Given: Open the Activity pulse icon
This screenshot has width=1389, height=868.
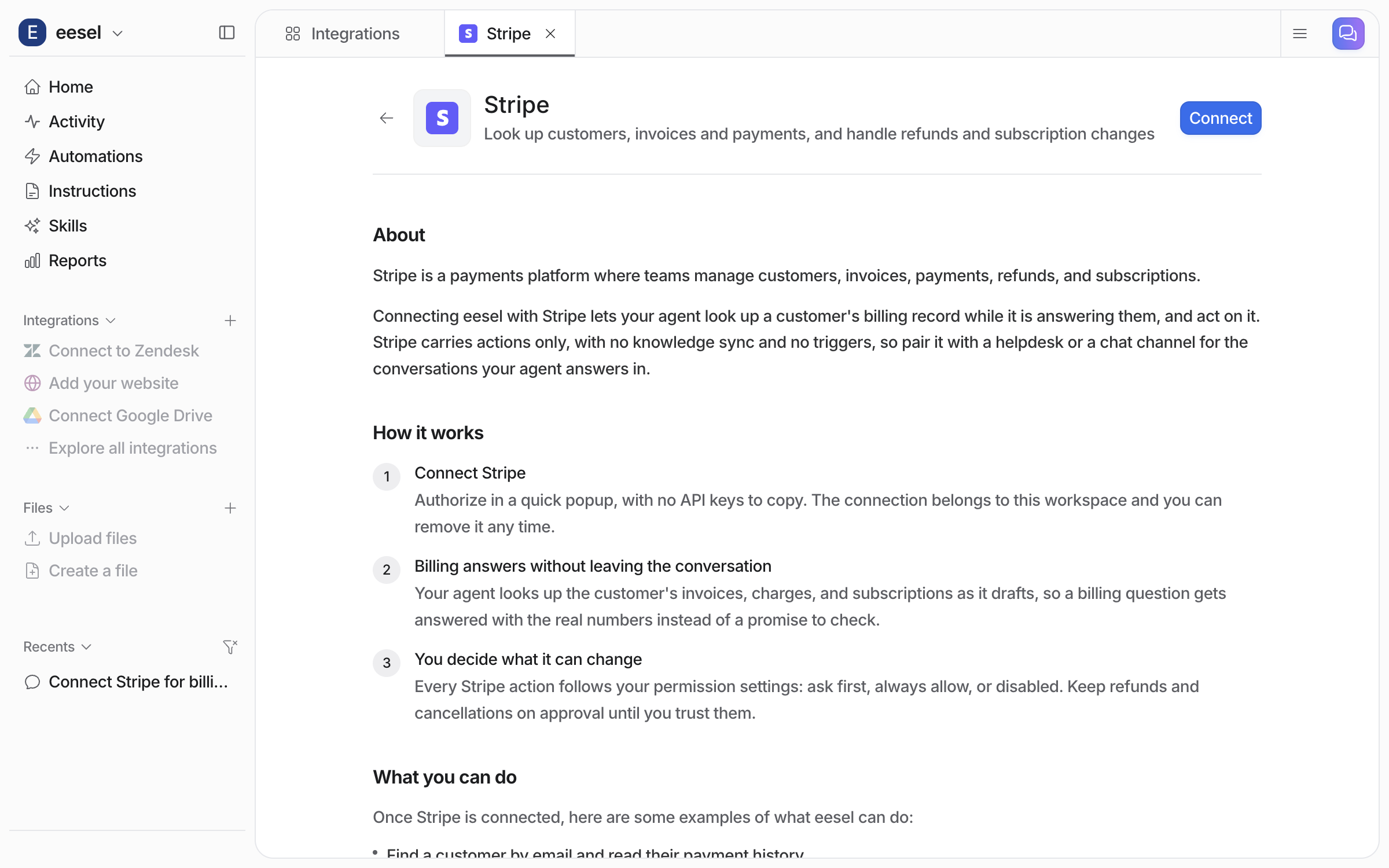Looking at the screenshot, I should (32, 122).
